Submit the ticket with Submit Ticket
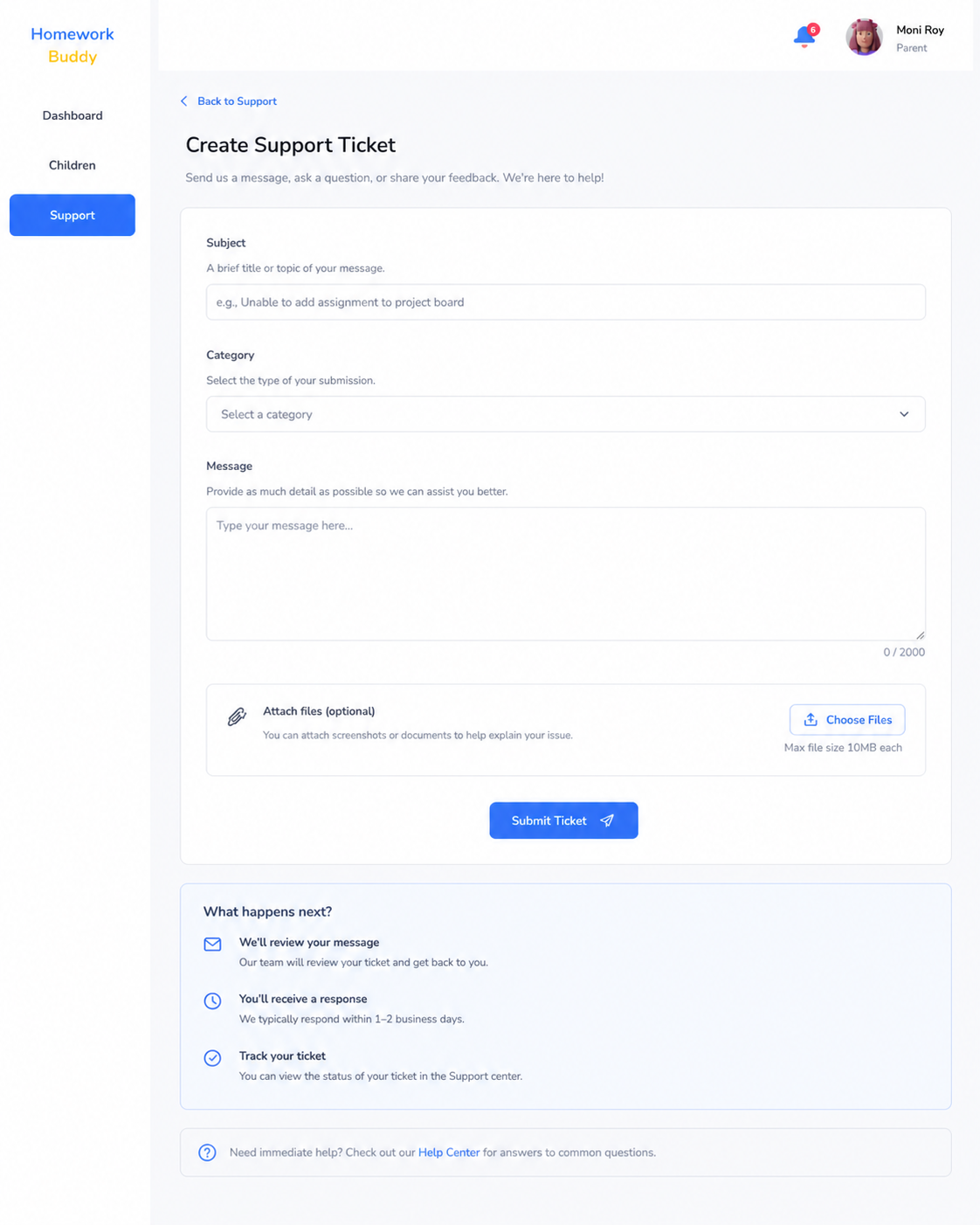Screen dimensions: 980x1225 coord(563,820)
